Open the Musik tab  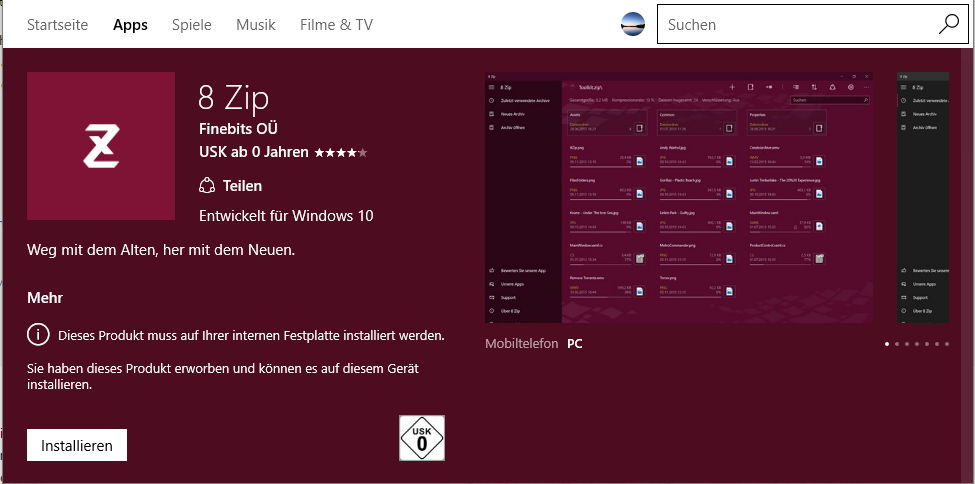pos(256,25)
